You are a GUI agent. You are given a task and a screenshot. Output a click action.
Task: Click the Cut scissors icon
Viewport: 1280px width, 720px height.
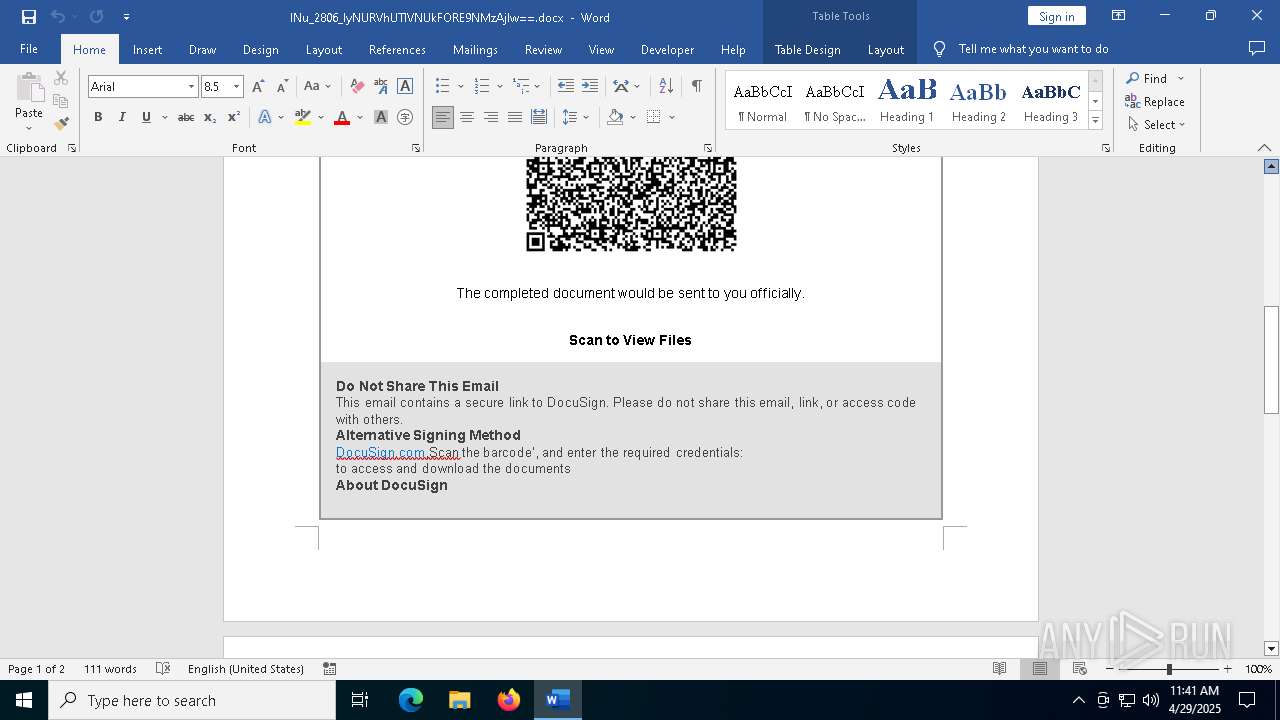pyautogui.click(x=61, y=78)
